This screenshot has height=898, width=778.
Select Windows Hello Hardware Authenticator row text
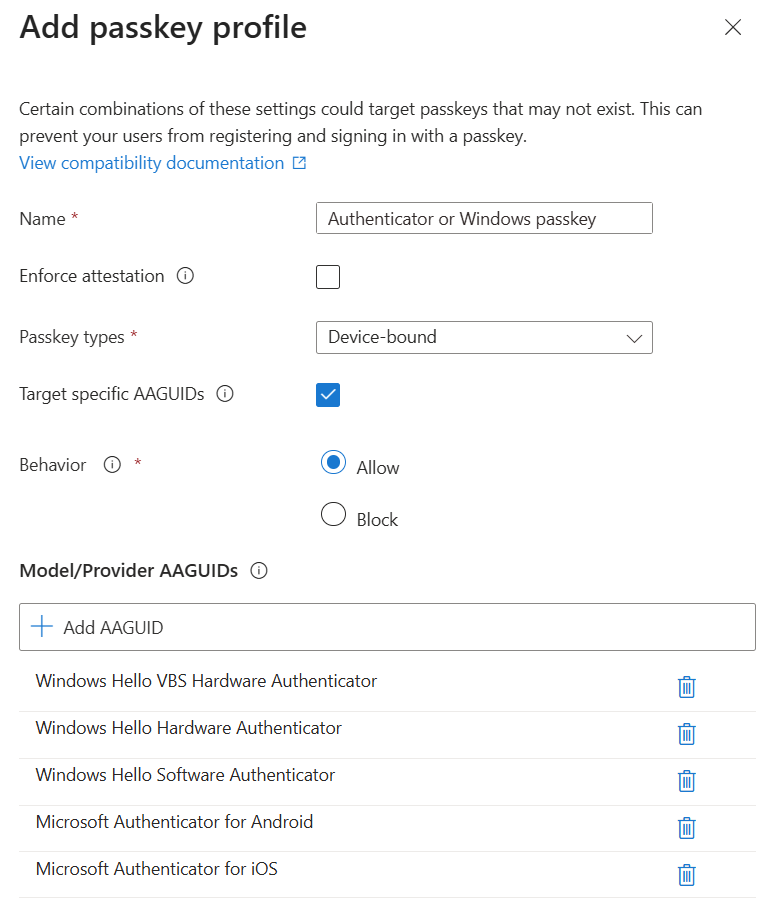(188, 728)
